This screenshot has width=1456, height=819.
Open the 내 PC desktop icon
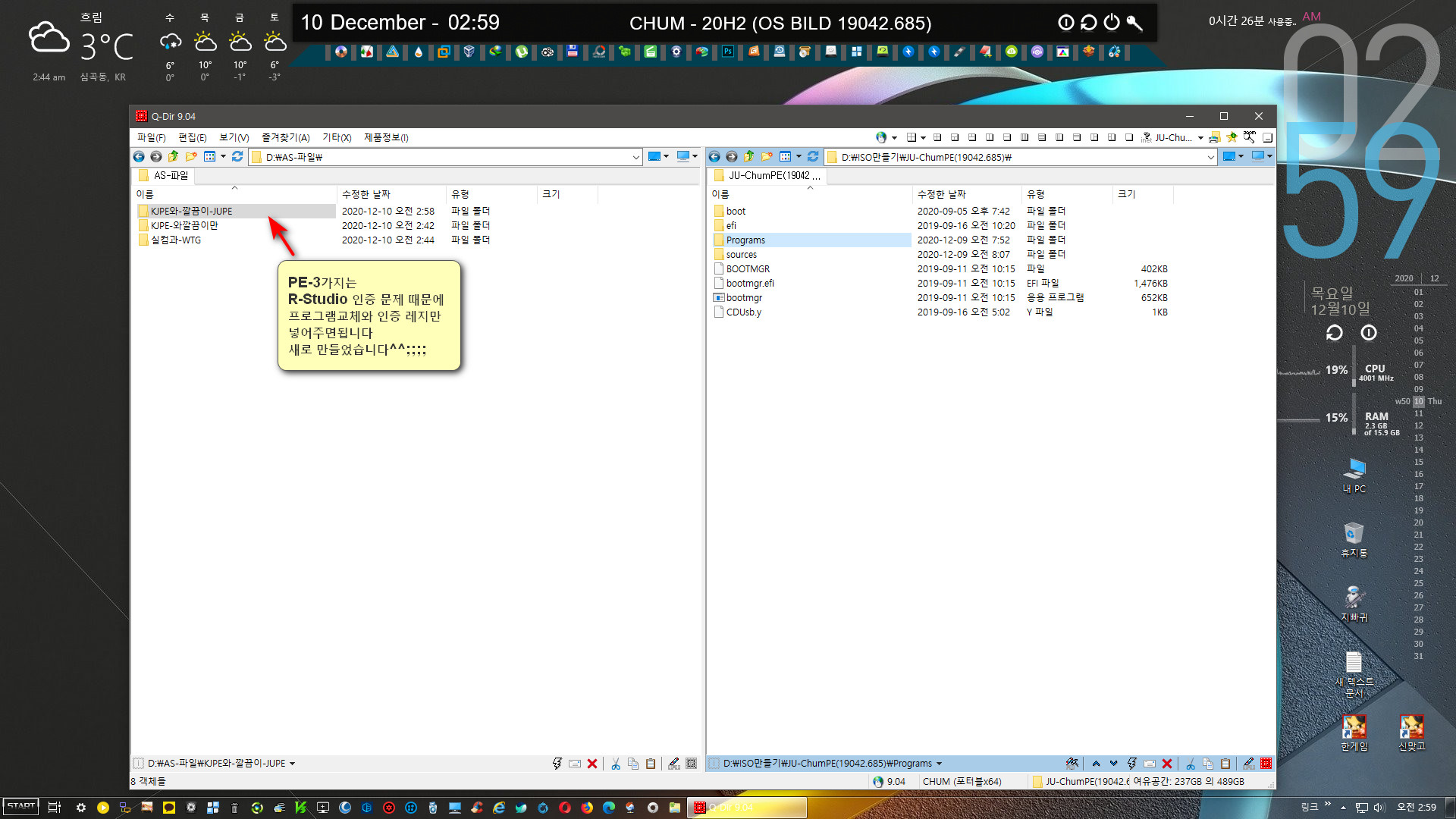[1354, 476]
